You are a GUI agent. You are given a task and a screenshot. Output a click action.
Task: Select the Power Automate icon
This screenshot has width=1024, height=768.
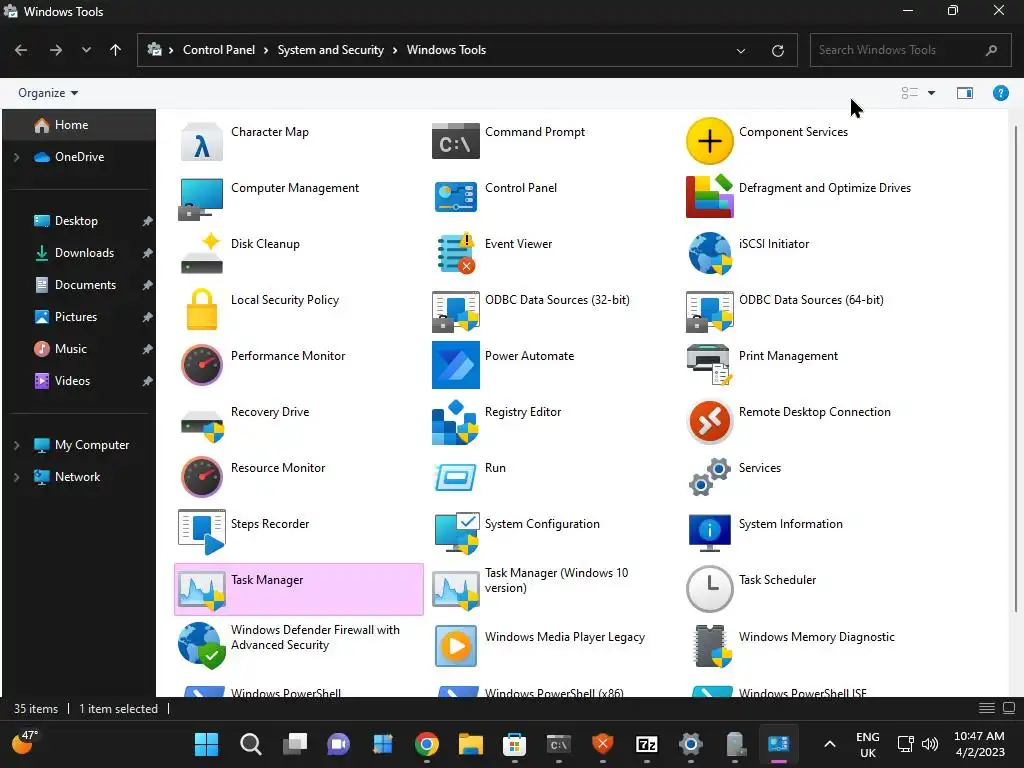pos(455,365)
